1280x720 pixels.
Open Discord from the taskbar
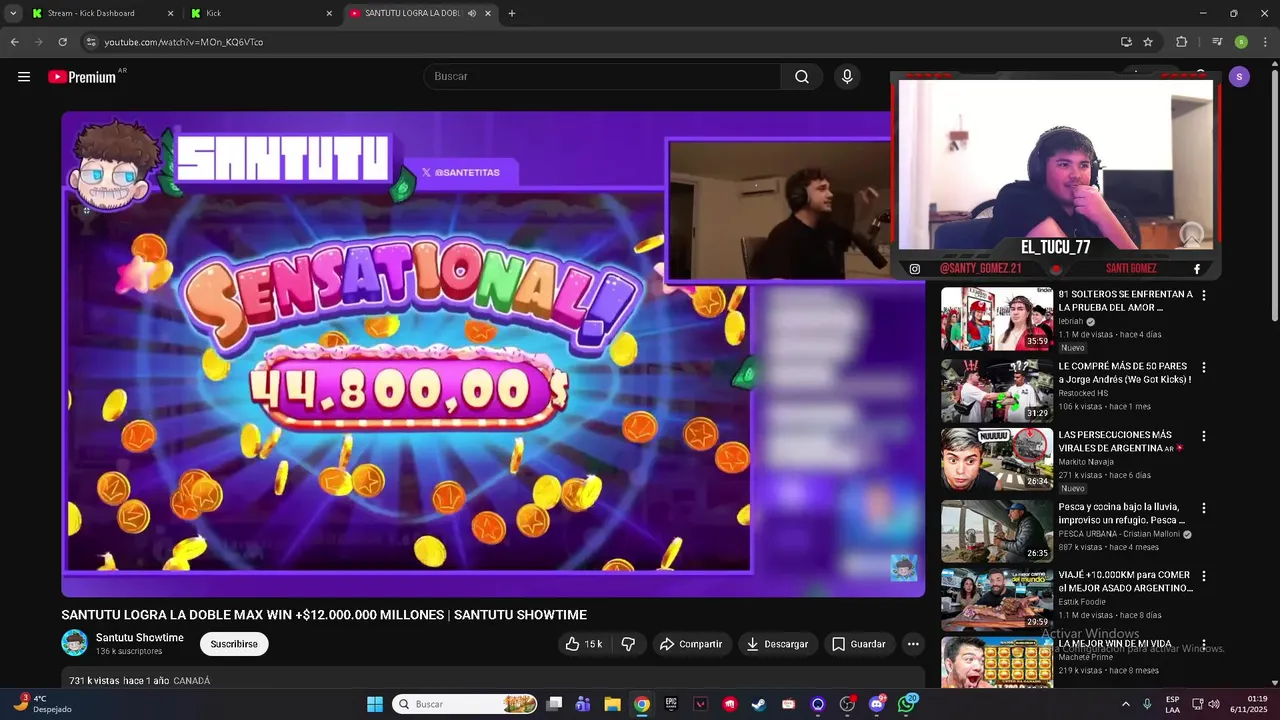pyautogui.click(x=877, y=704)
